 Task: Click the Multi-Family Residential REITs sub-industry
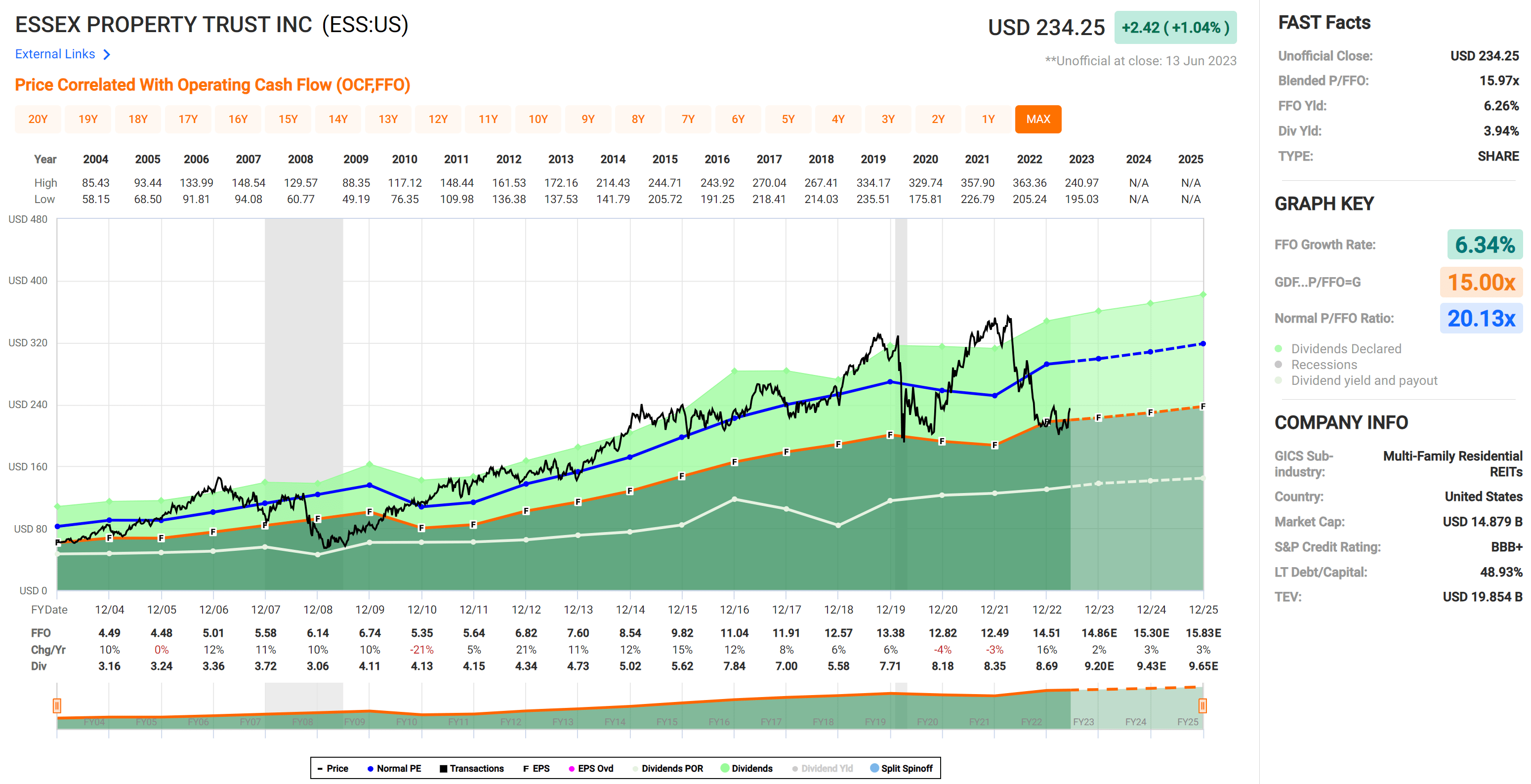pos(1452,463)
